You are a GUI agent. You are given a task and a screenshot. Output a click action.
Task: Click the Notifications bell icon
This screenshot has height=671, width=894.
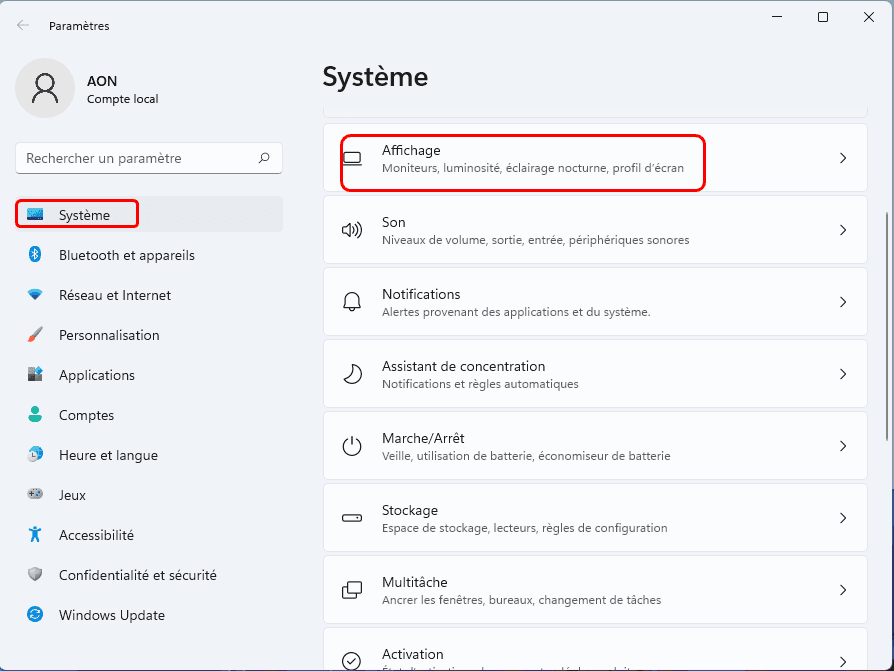click(352, 302)
